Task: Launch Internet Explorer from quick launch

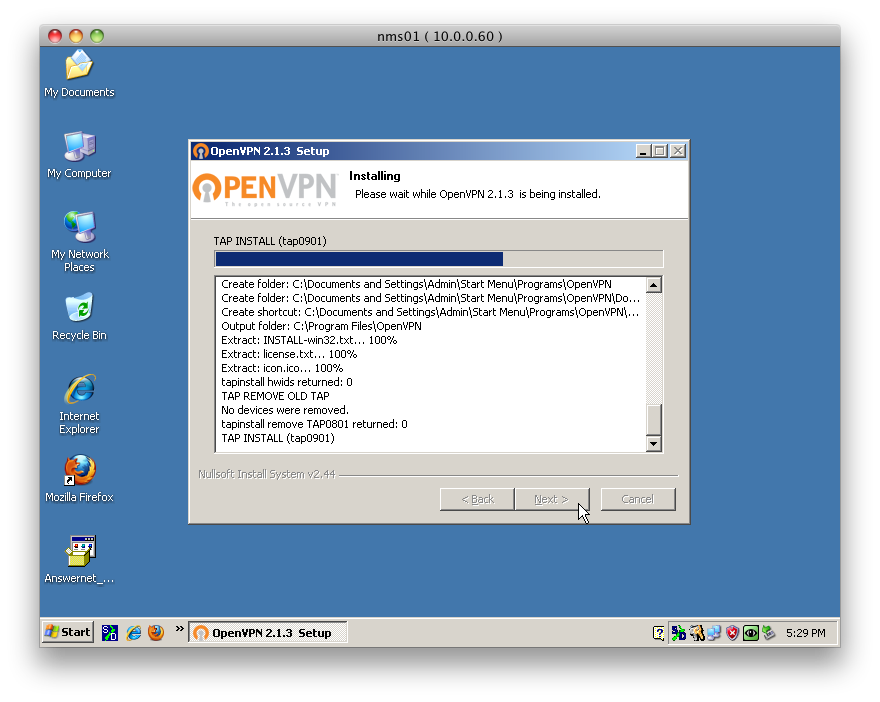Action: click(x=134, y=633)
